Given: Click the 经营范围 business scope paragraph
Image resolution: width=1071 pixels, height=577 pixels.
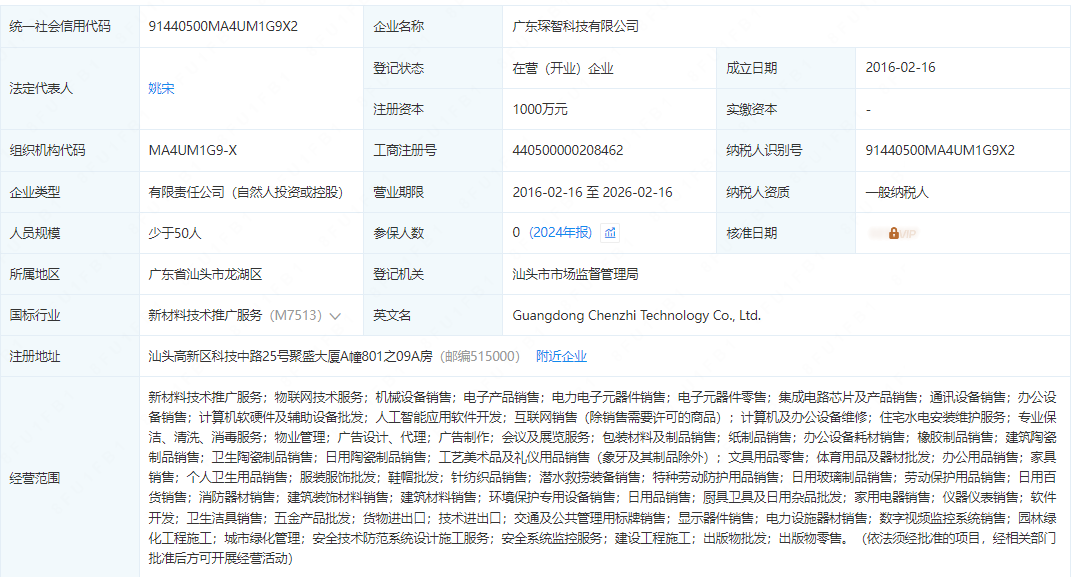Looking at the screenshot, I should click(600, 477).
